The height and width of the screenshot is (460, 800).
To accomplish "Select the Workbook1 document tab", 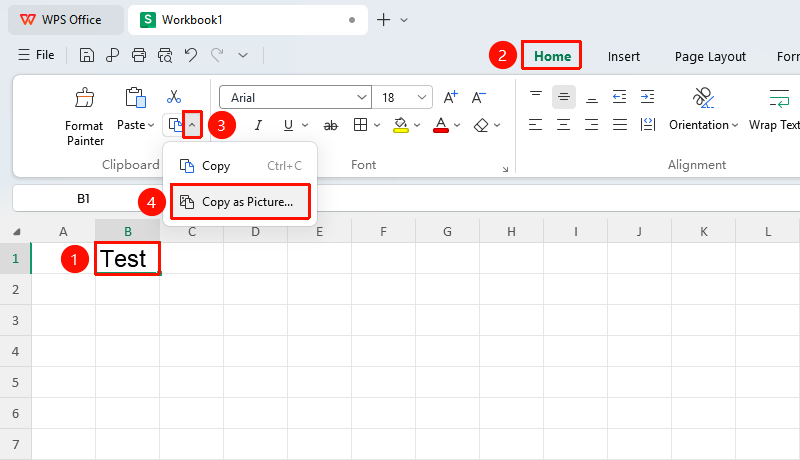I will (247, 20).
